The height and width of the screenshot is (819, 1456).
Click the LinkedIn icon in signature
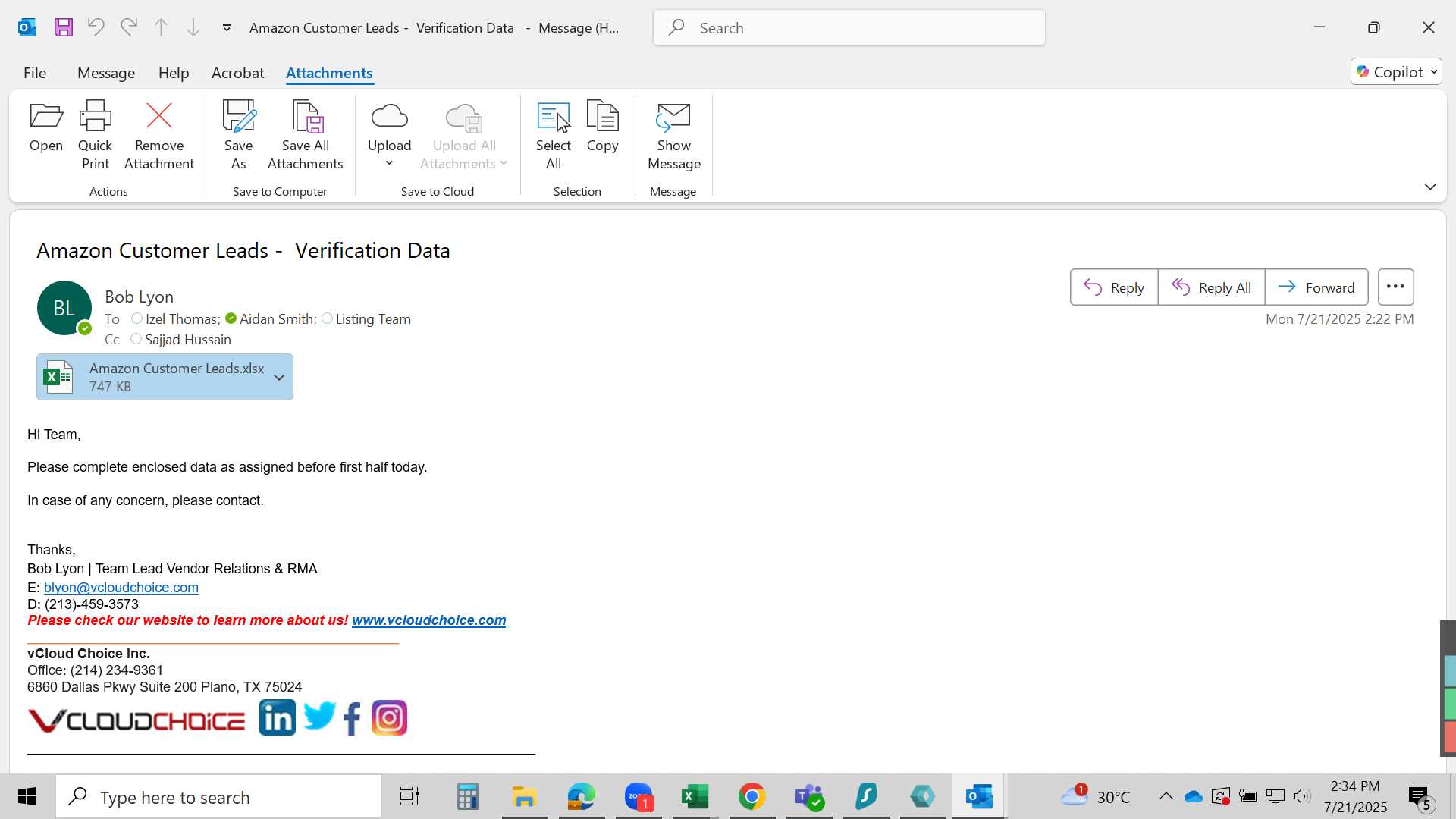click(278, 717)
